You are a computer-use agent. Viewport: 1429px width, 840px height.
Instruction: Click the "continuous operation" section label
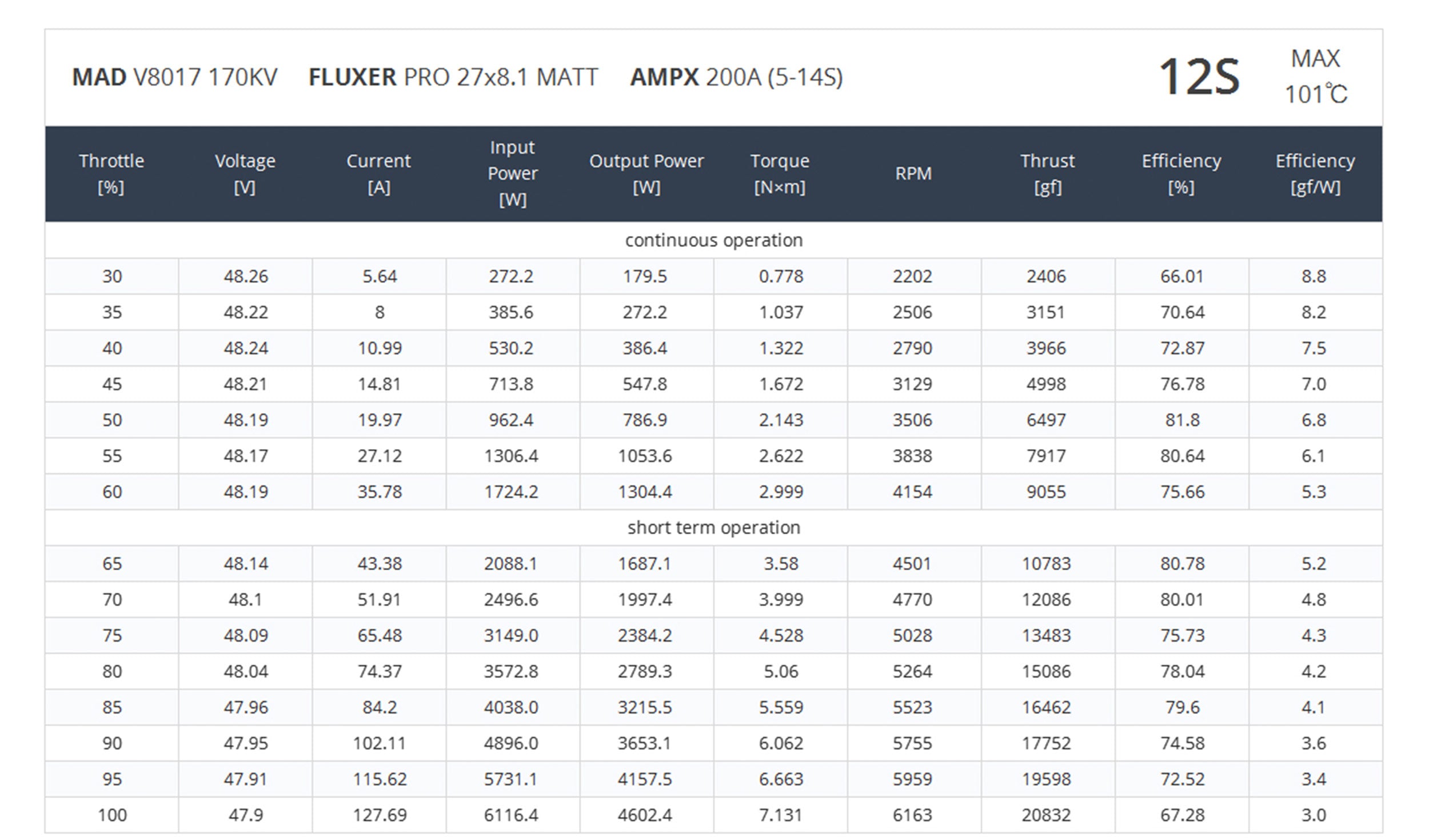[714, 241]
